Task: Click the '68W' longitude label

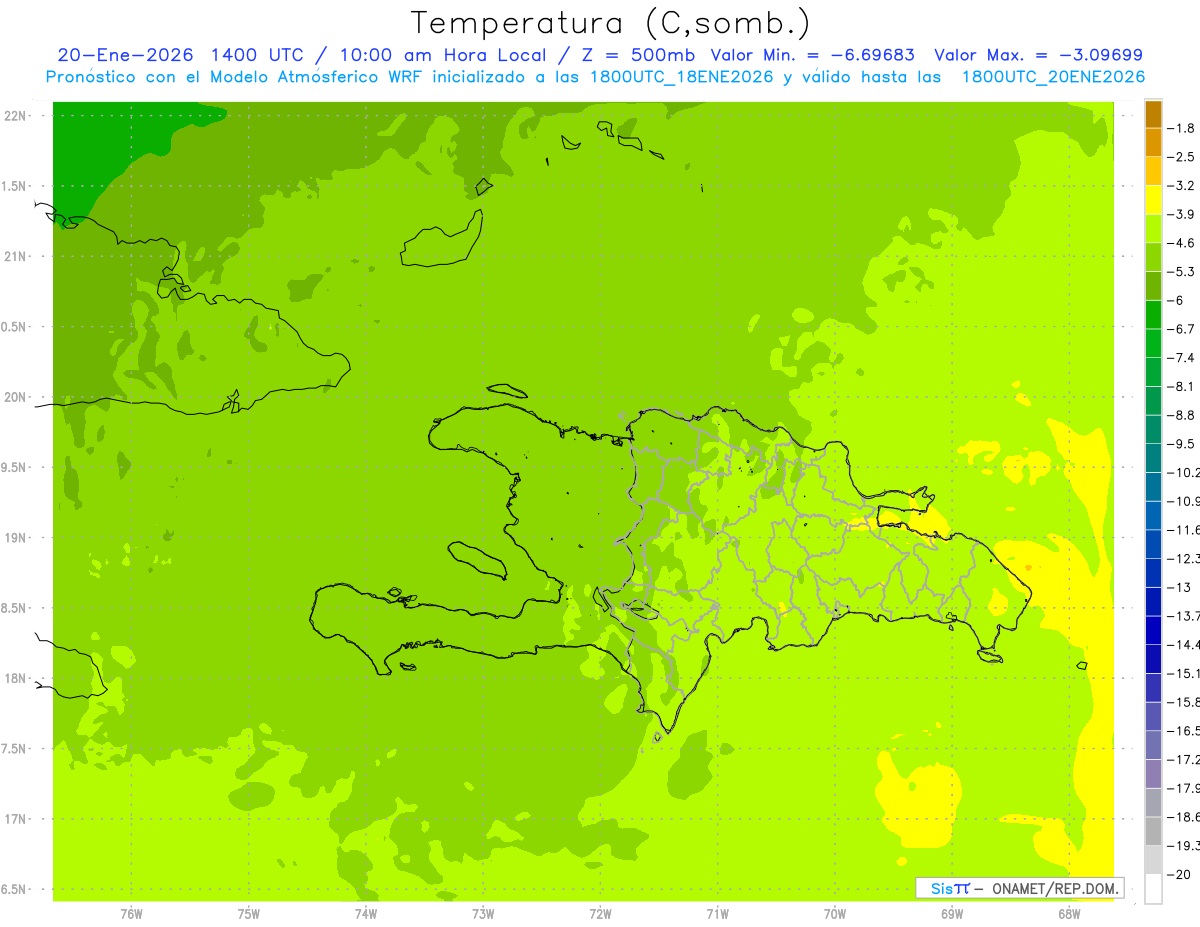Action: [1069, 914]
